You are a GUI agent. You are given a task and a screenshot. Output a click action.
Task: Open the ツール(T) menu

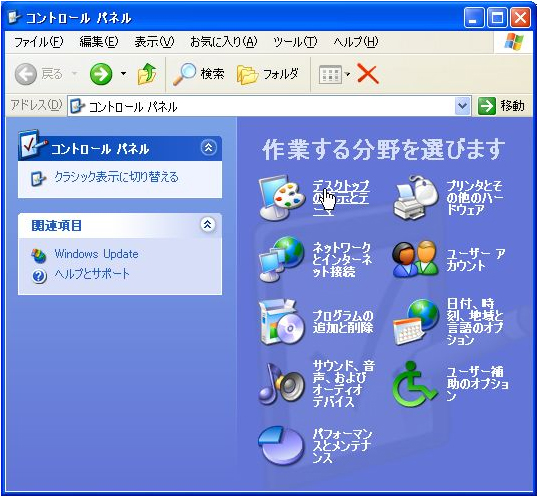[295, 42]
